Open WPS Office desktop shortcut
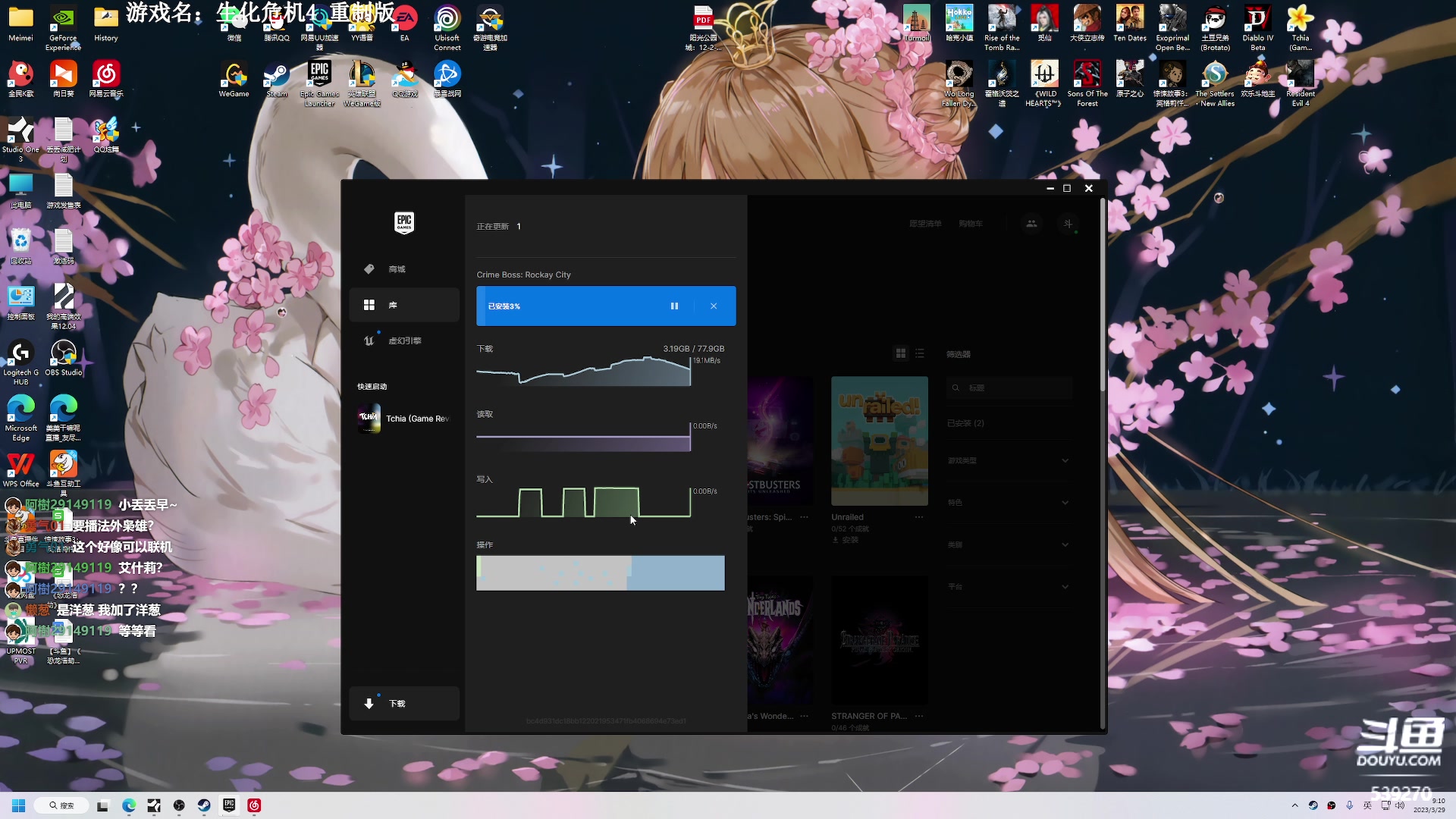This screenshot has width=1456, height=819. click(x=20, y=469)
